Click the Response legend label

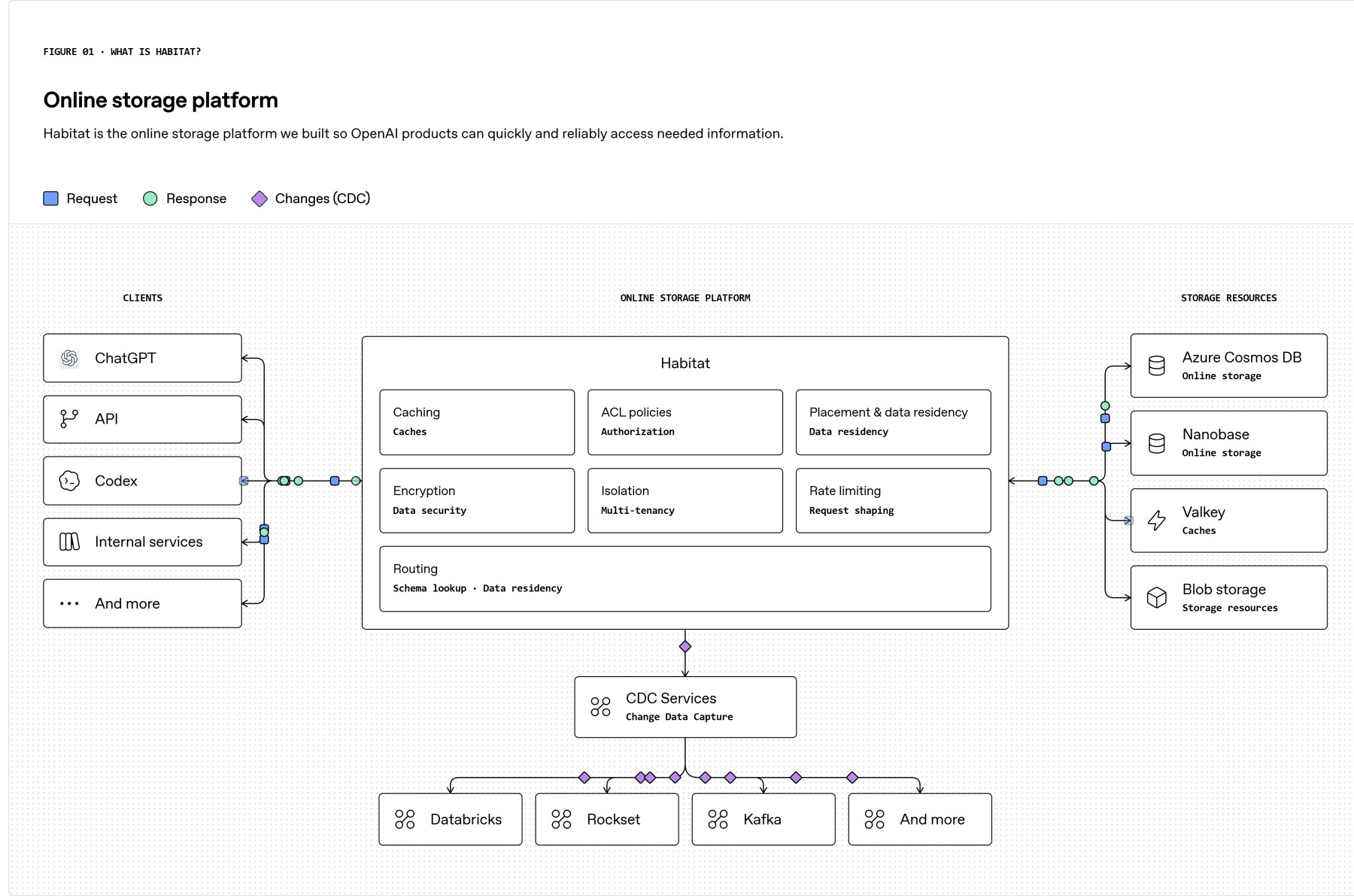click(196, 199)
